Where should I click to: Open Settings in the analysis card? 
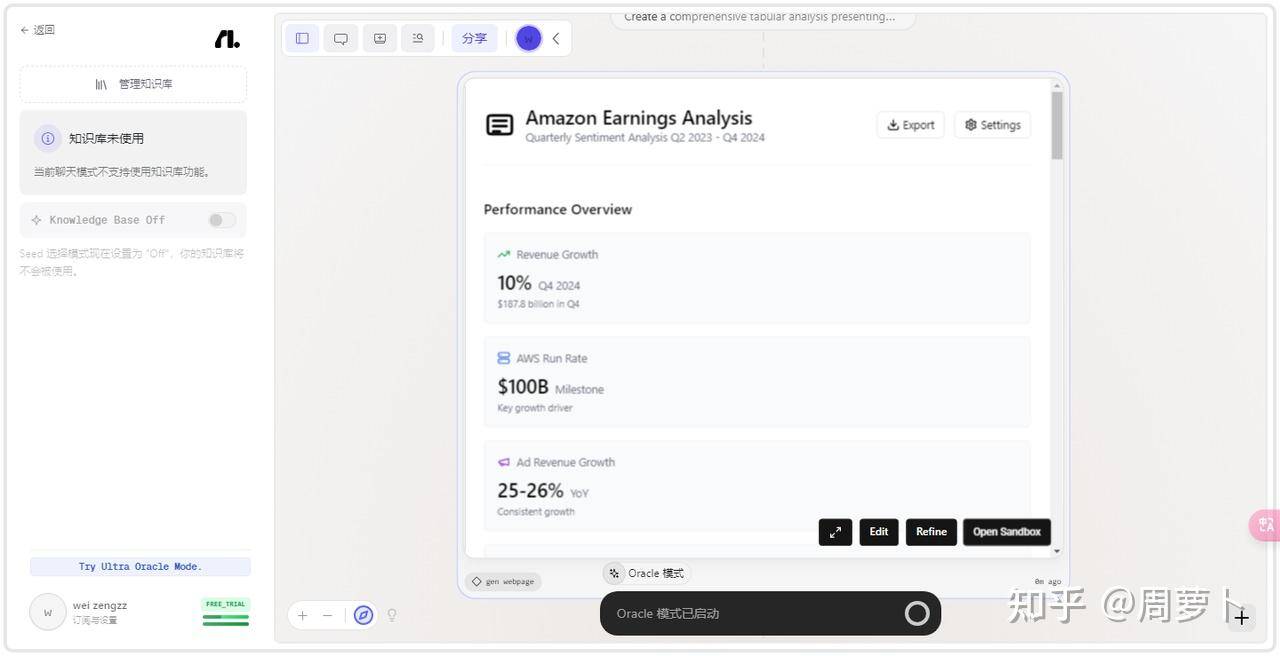[993, 125]
